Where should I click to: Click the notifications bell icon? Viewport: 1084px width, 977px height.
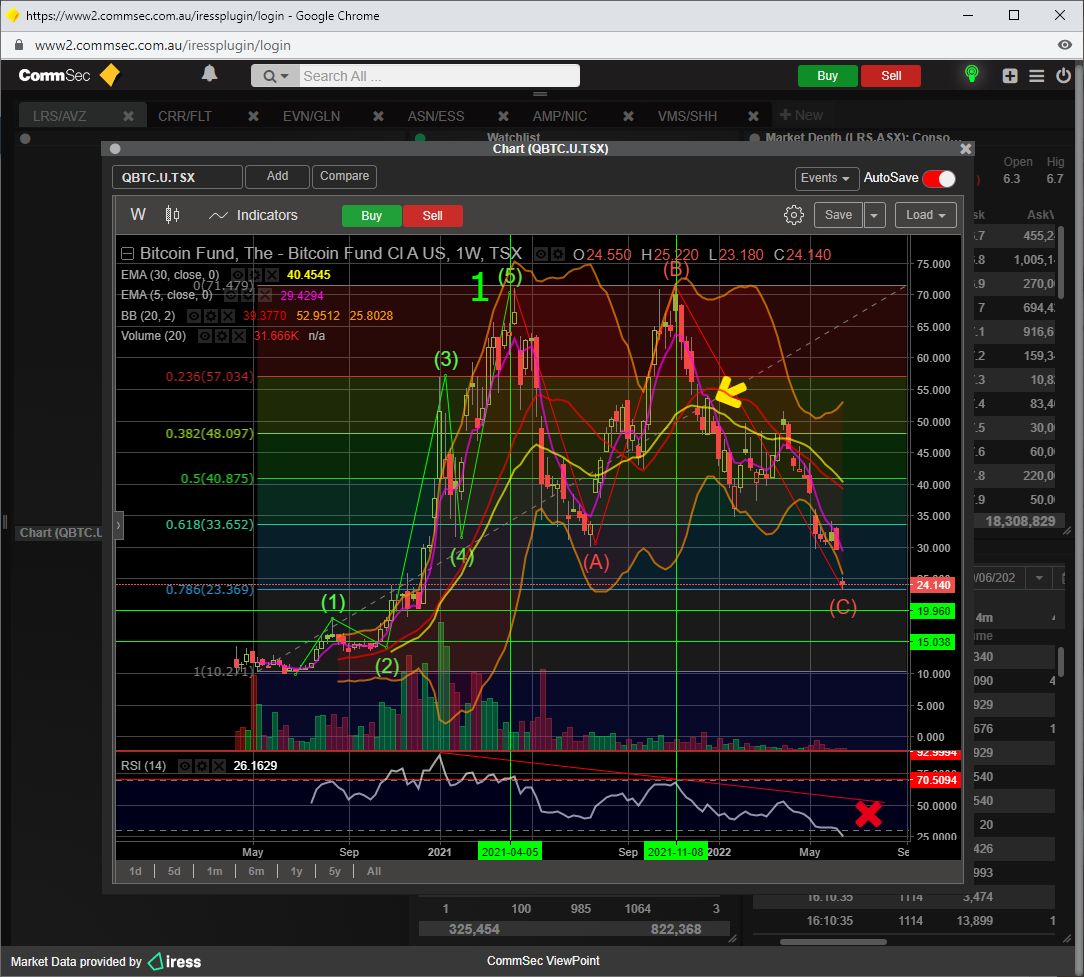pyautogui.click(x=209, y=74)
